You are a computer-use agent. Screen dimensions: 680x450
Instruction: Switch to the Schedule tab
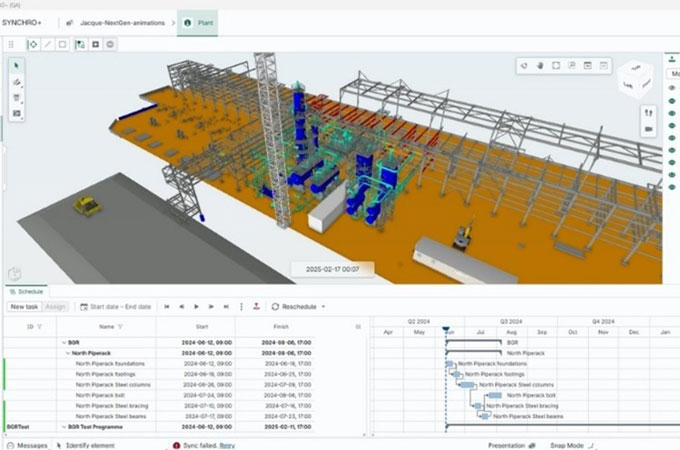click(x=27, y=291)
